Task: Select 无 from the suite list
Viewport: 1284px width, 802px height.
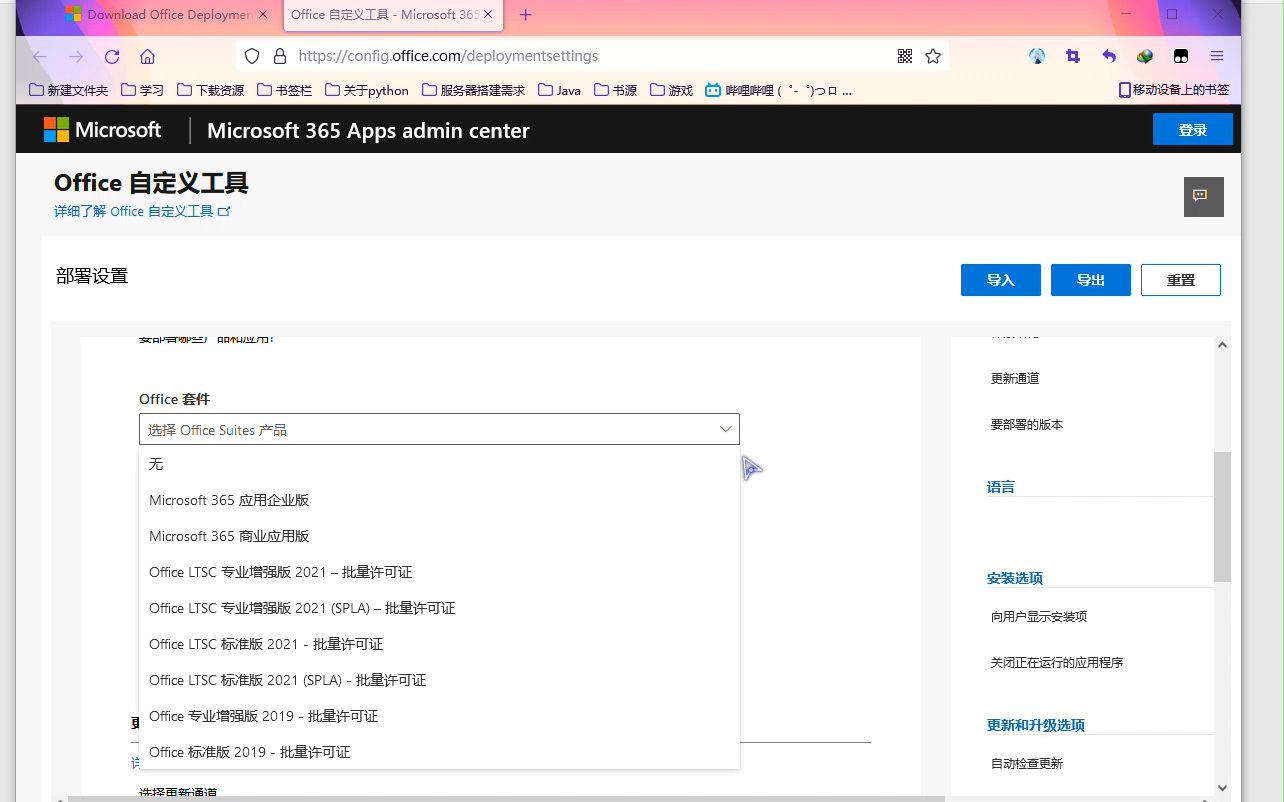Action: (439, 464)
